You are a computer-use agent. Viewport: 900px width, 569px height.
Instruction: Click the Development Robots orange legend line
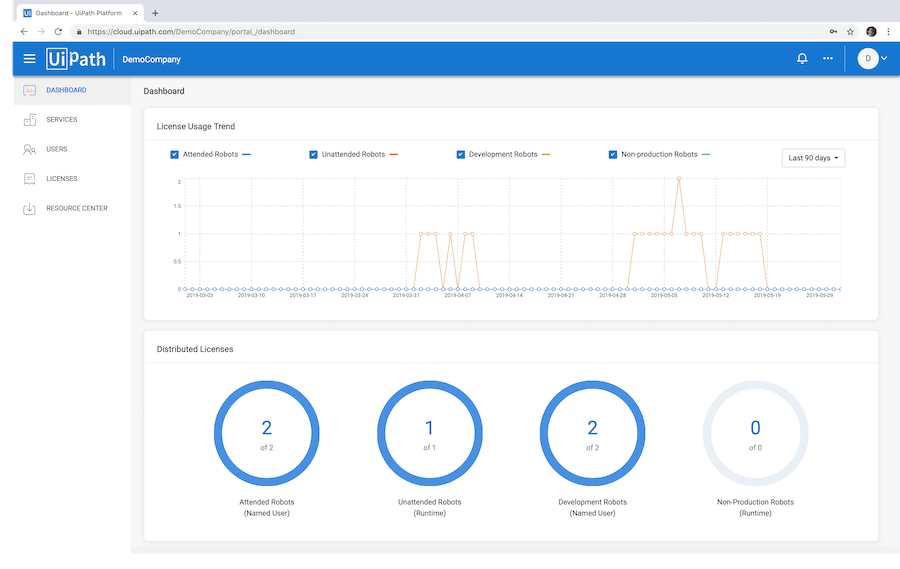pos(546,154)
